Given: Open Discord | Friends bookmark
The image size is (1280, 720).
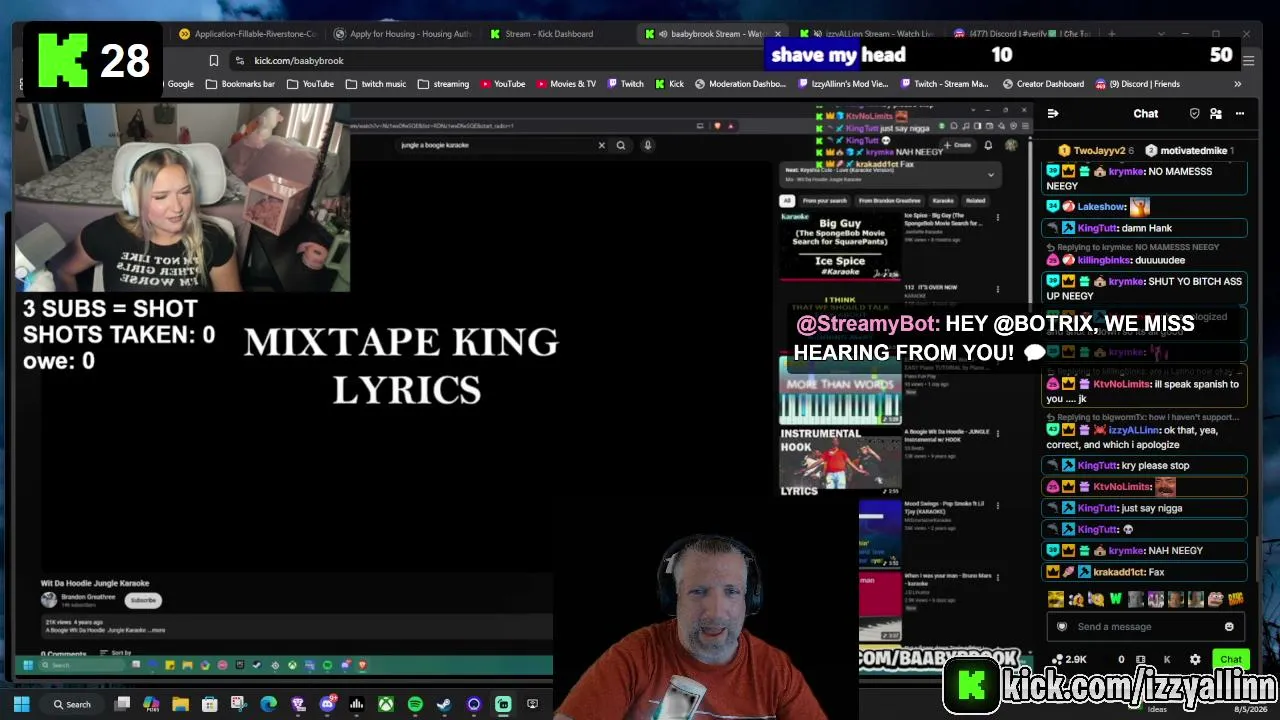Looking at the screenshot, I should 1137,84.
